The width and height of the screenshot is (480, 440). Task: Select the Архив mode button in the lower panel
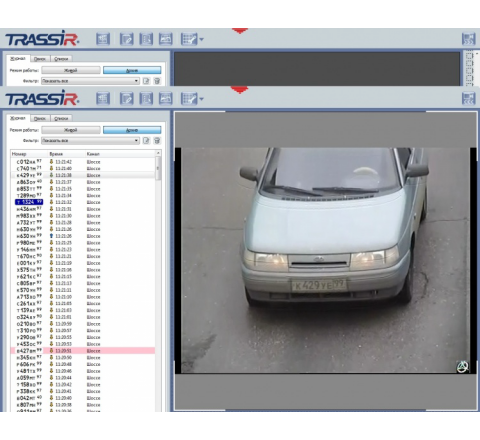[132, 130]
